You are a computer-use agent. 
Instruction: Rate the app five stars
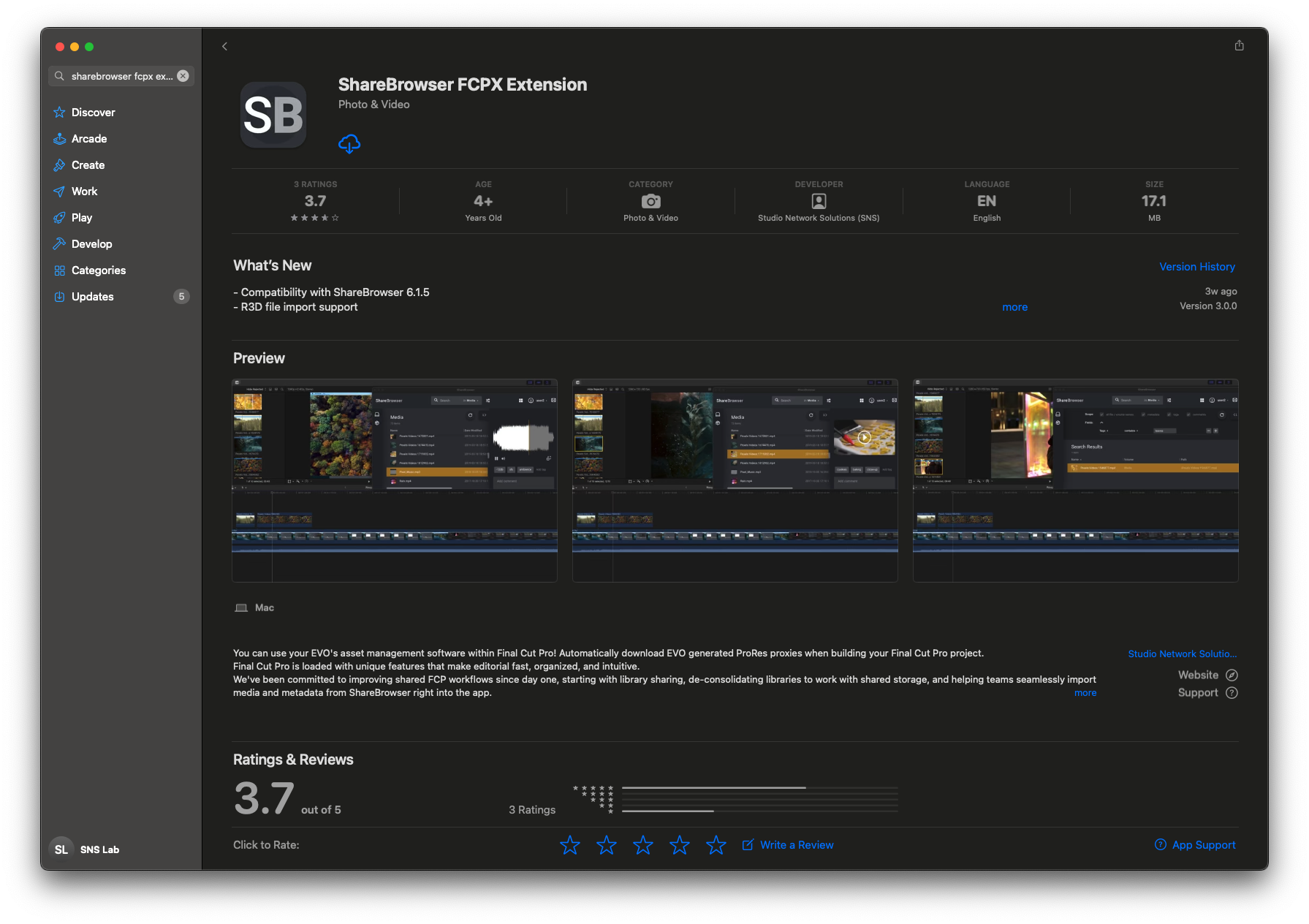tap(716, 845)
